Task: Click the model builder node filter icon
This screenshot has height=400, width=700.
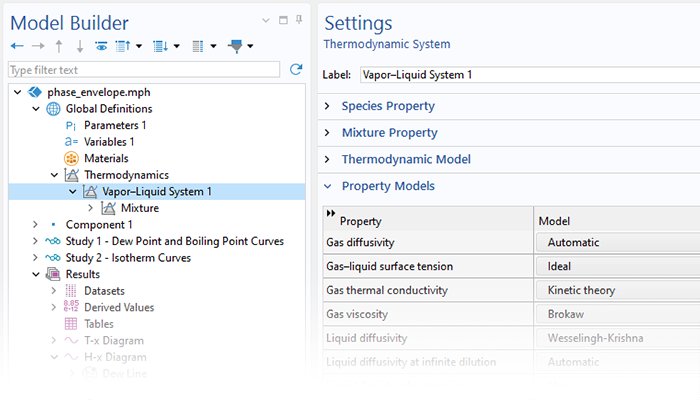Action: pos(235,46)
